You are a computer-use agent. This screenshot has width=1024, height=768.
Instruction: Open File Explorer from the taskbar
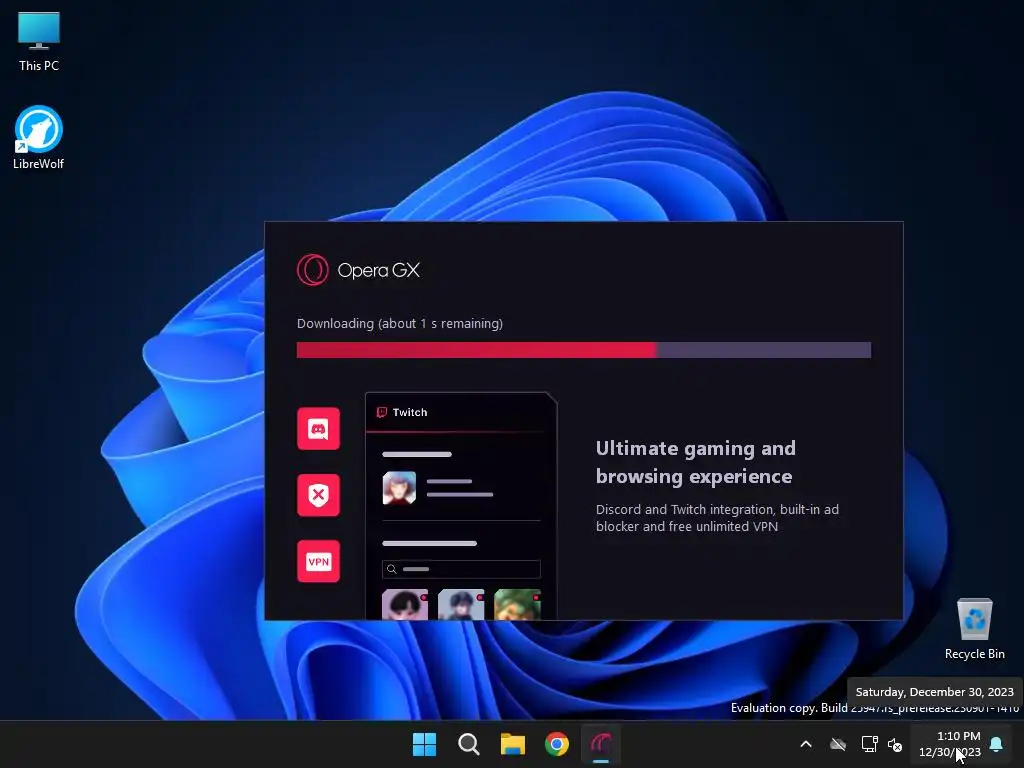[513, 744]
